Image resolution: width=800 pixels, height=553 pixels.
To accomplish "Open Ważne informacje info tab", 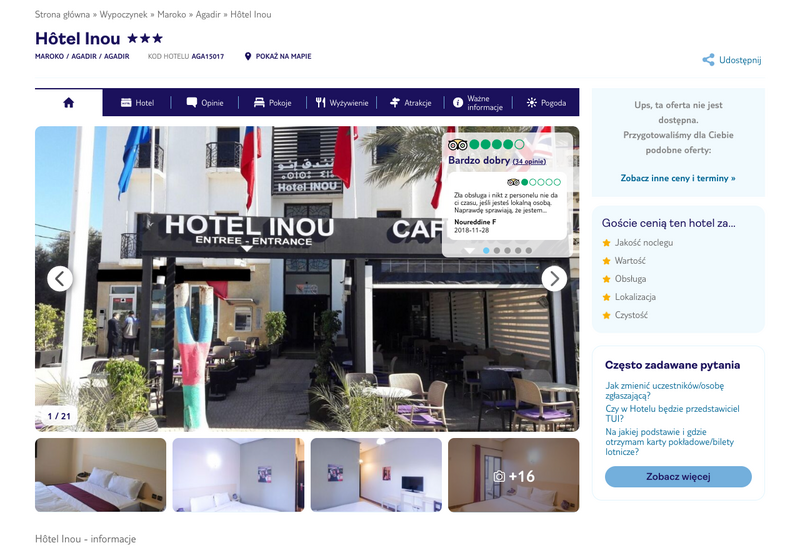I will [x=478, y=103].
